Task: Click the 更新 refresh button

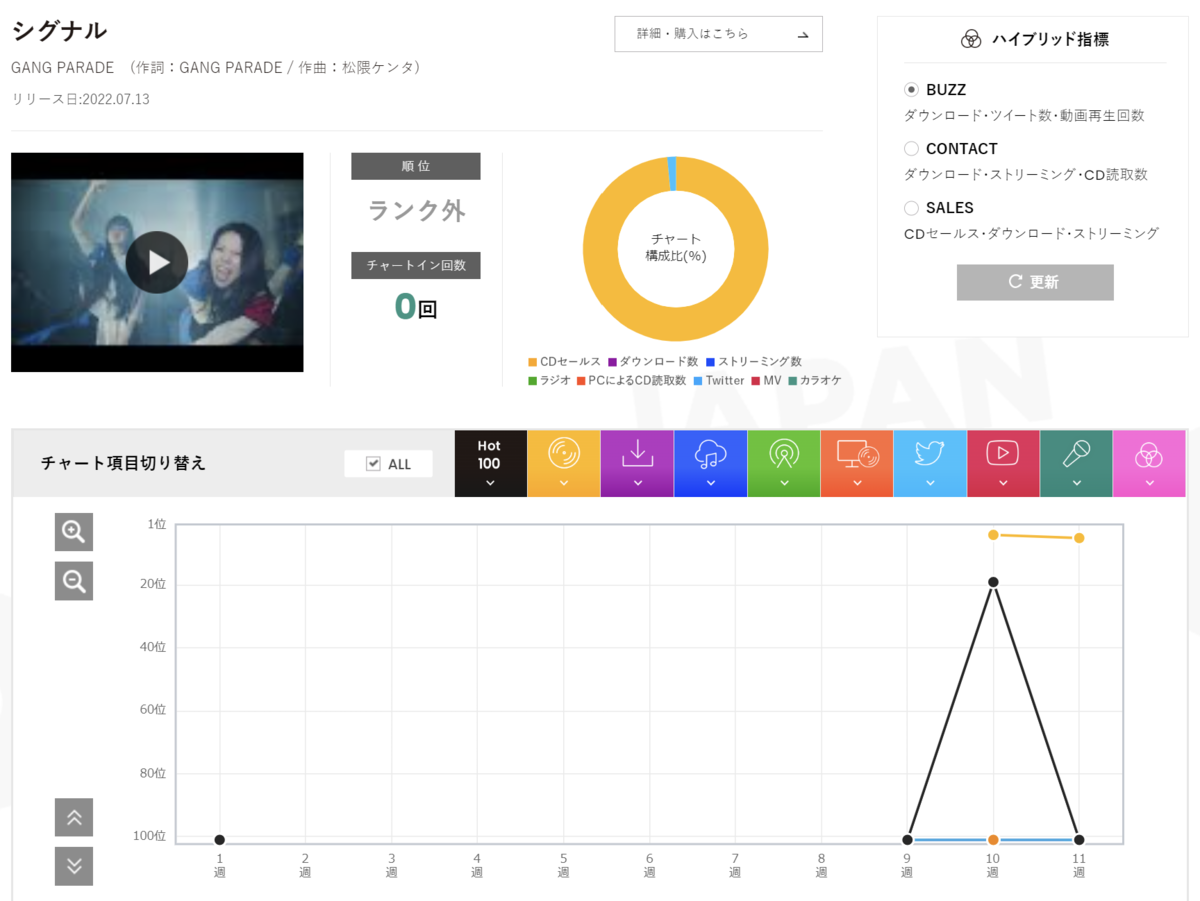Action: tap(1035, 282)
